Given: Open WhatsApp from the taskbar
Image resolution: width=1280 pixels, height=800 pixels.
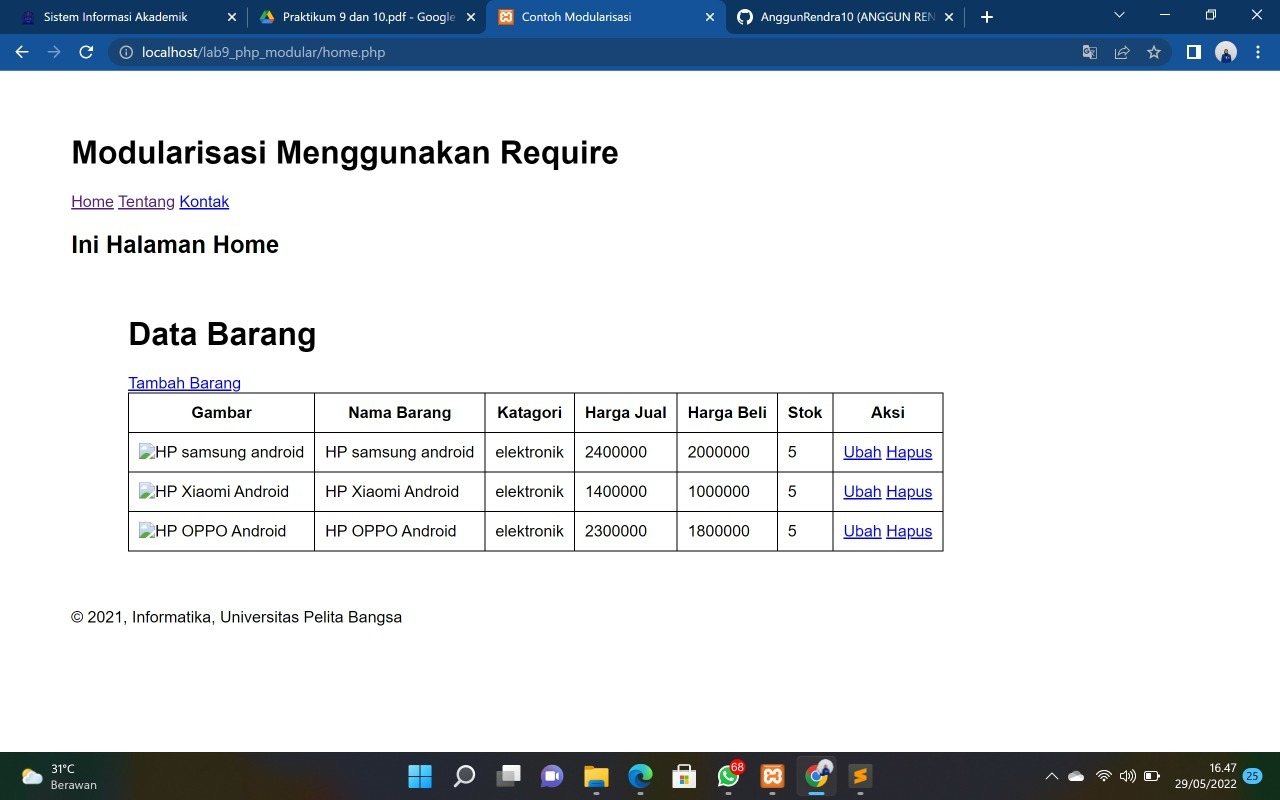Looking at the screenshot, I should point(728,776).
